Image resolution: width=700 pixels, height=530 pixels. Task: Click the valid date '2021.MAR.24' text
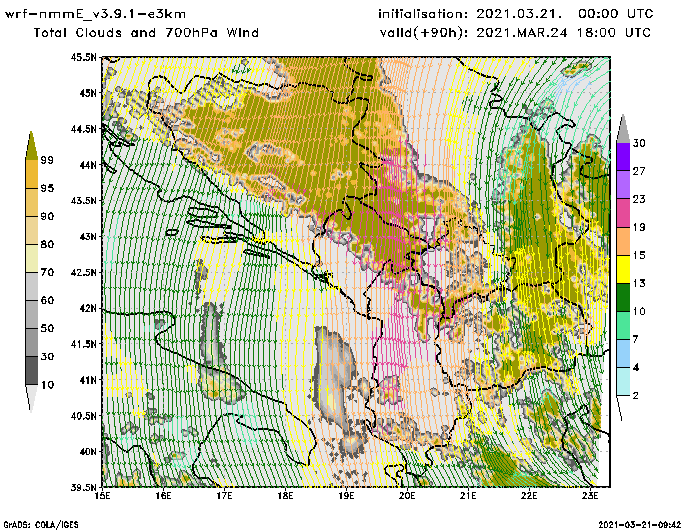tap(522, 33)
